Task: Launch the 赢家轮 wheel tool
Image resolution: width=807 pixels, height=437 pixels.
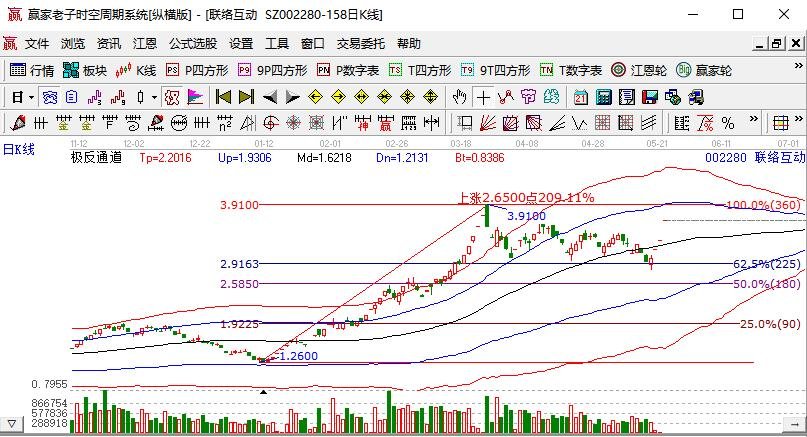Action: 704,70
